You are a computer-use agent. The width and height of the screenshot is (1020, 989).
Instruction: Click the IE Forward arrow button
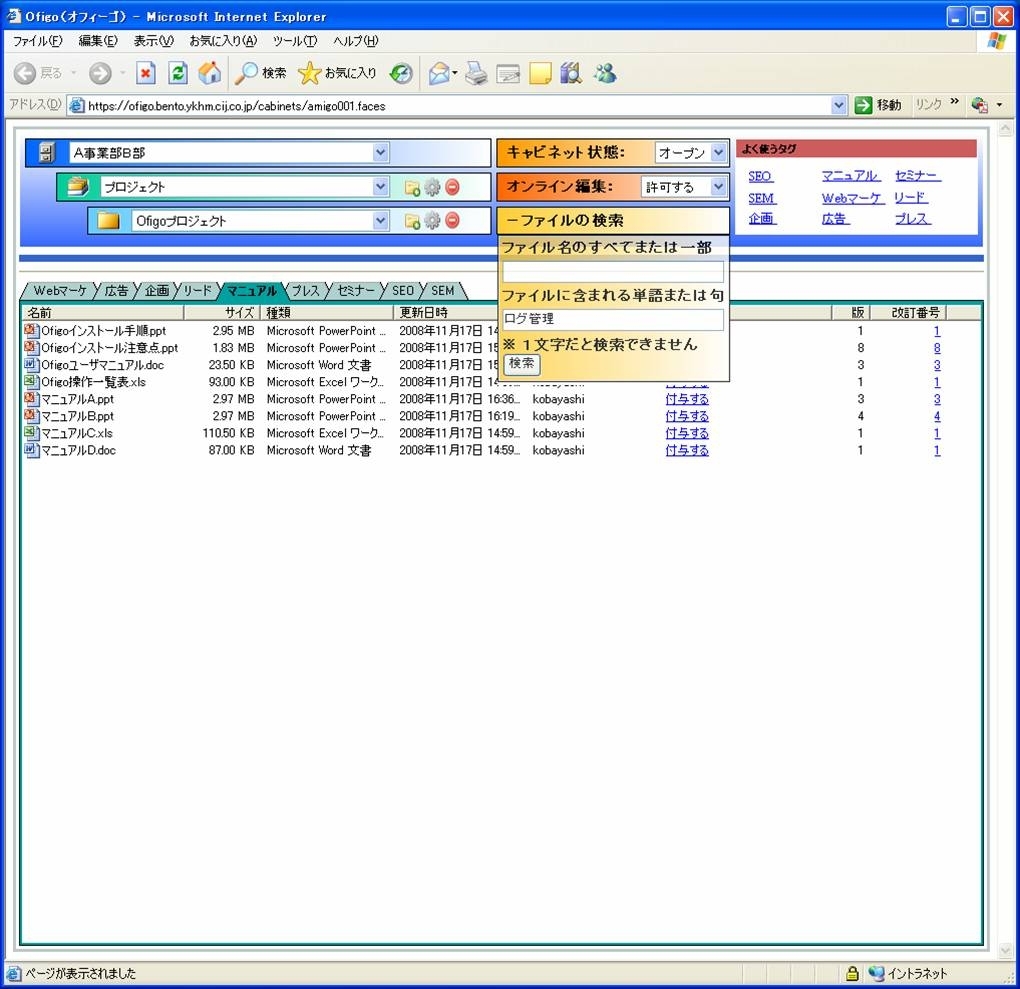click(100, 73)
